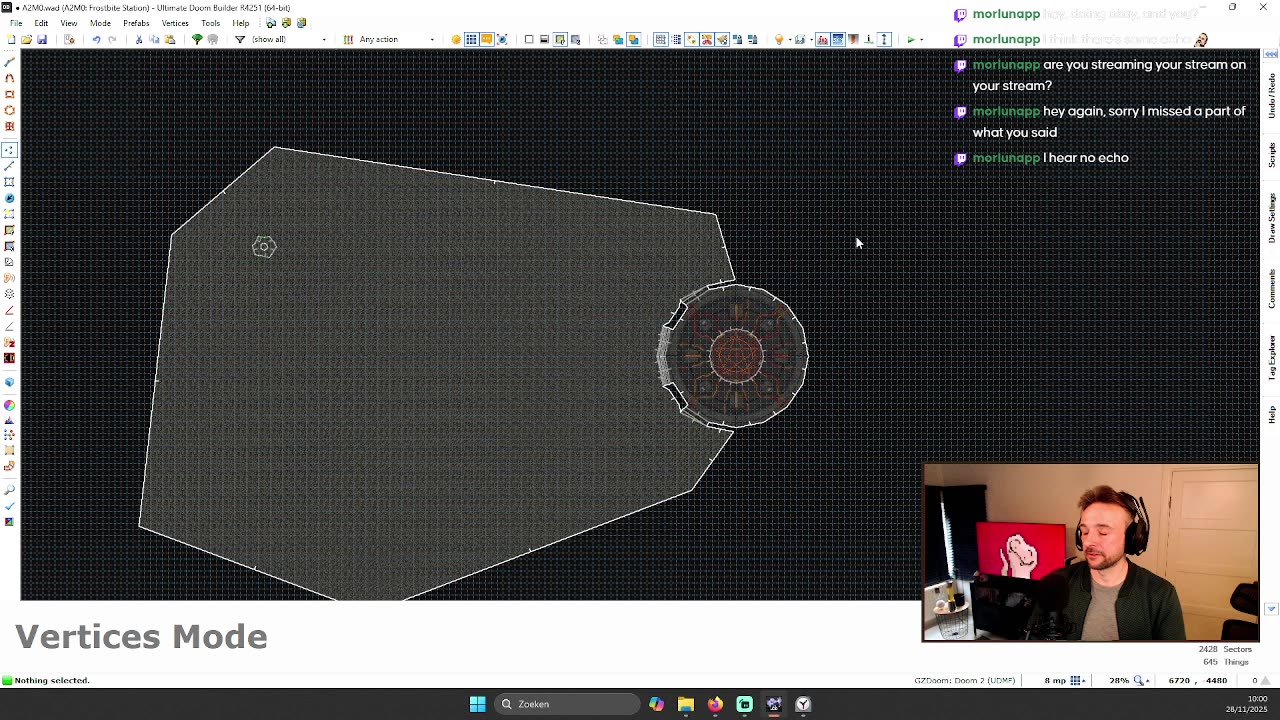The height and width of the screenshot is (720, 1280).
Task: Open the Edit menu
Action: [x=41, y=23]
